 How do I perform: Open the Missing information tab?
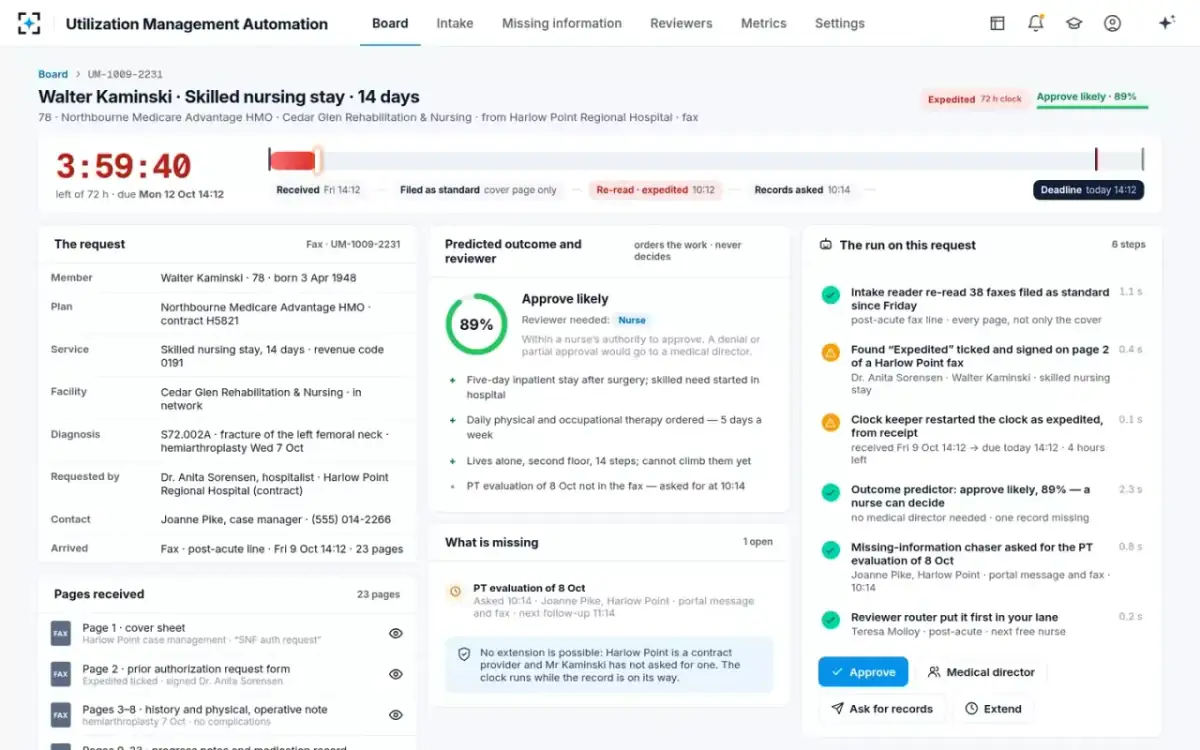click(562, 23)
